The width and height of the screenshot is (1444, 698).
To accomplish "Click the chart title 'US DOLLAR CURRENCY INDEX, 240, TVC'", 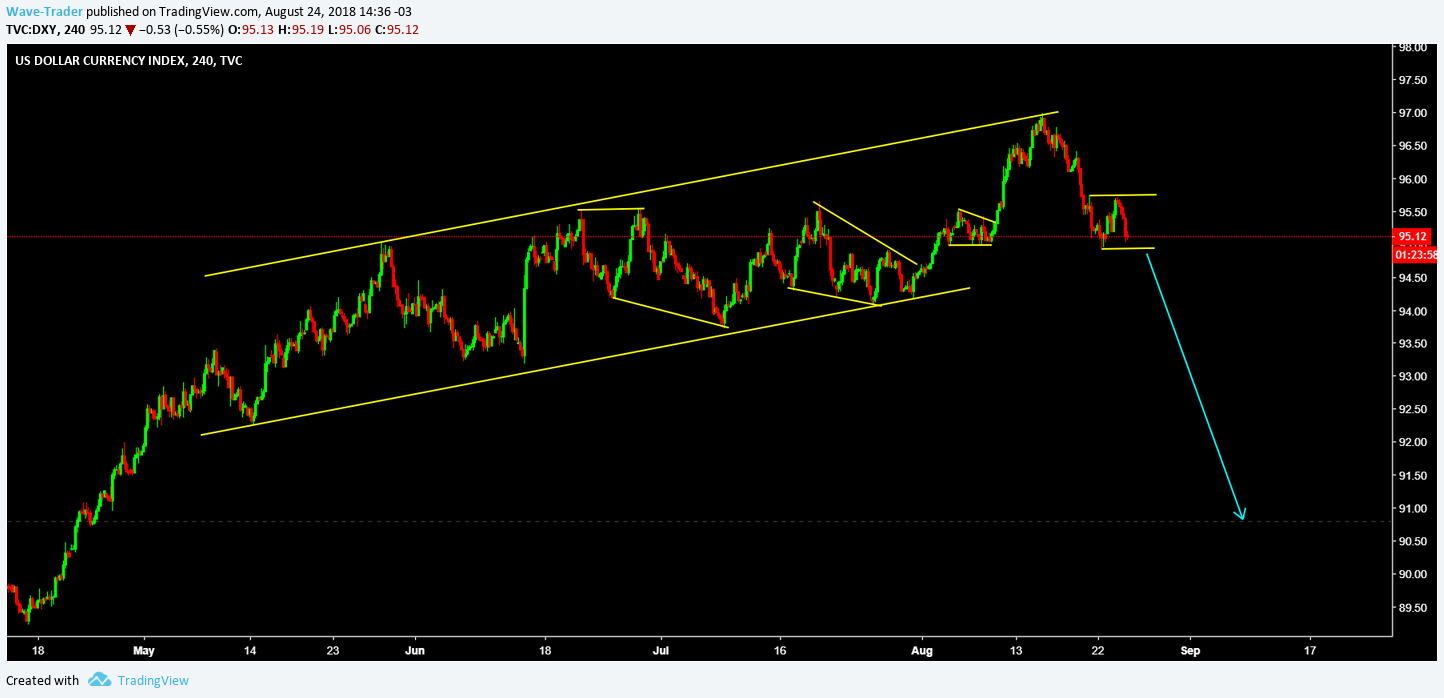I will [128, 60].
